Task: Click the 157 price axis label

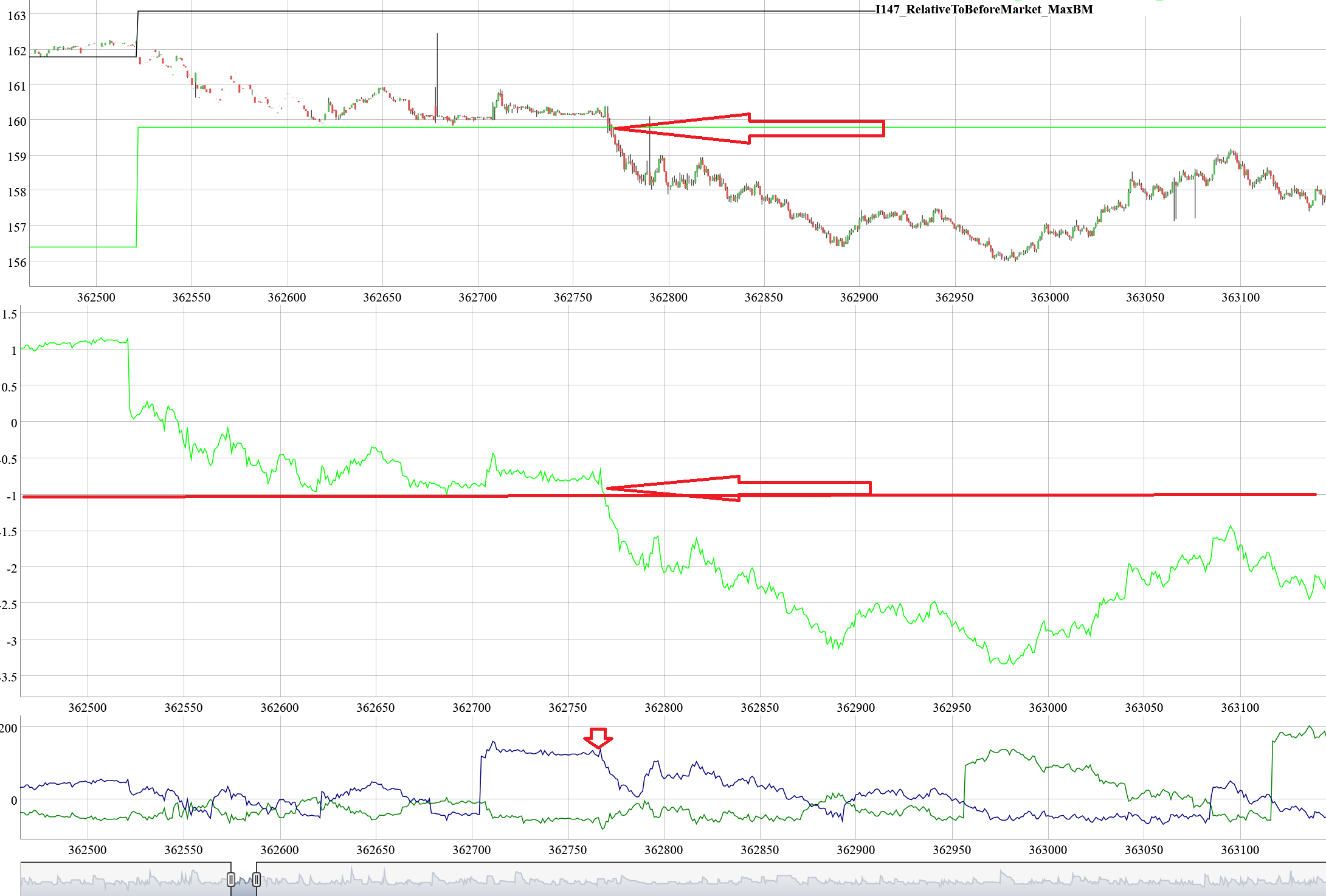Action: pyautogui.click(x=17, y=227)
